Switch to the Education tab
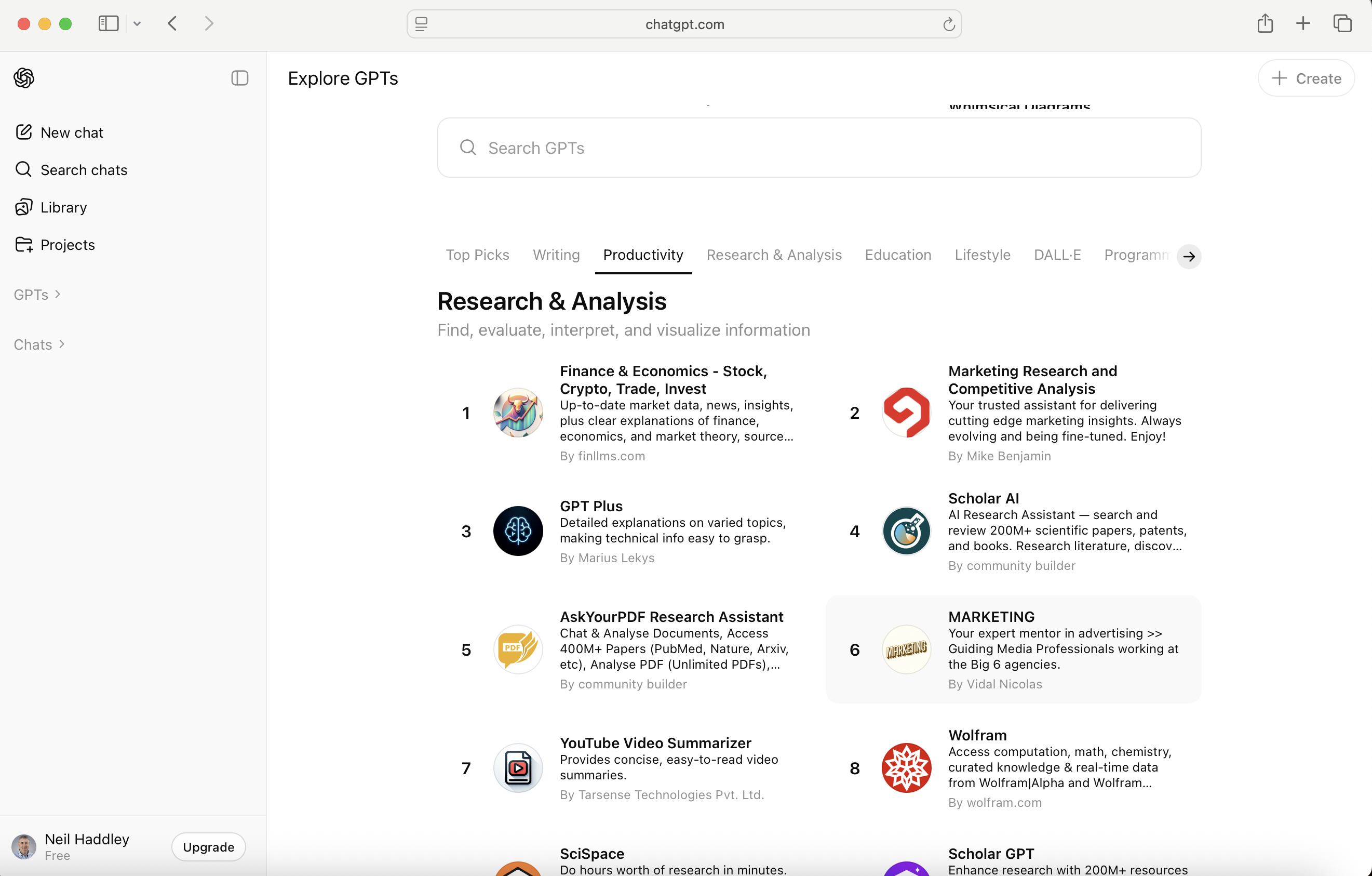 click(x=898, y=255)
